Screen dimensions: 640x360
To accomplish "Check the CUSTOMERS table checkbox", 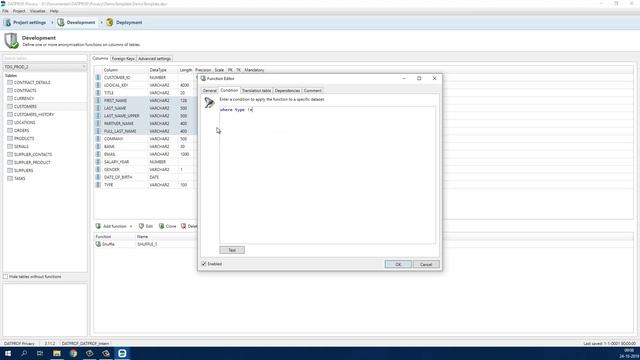I will (10, 106).
